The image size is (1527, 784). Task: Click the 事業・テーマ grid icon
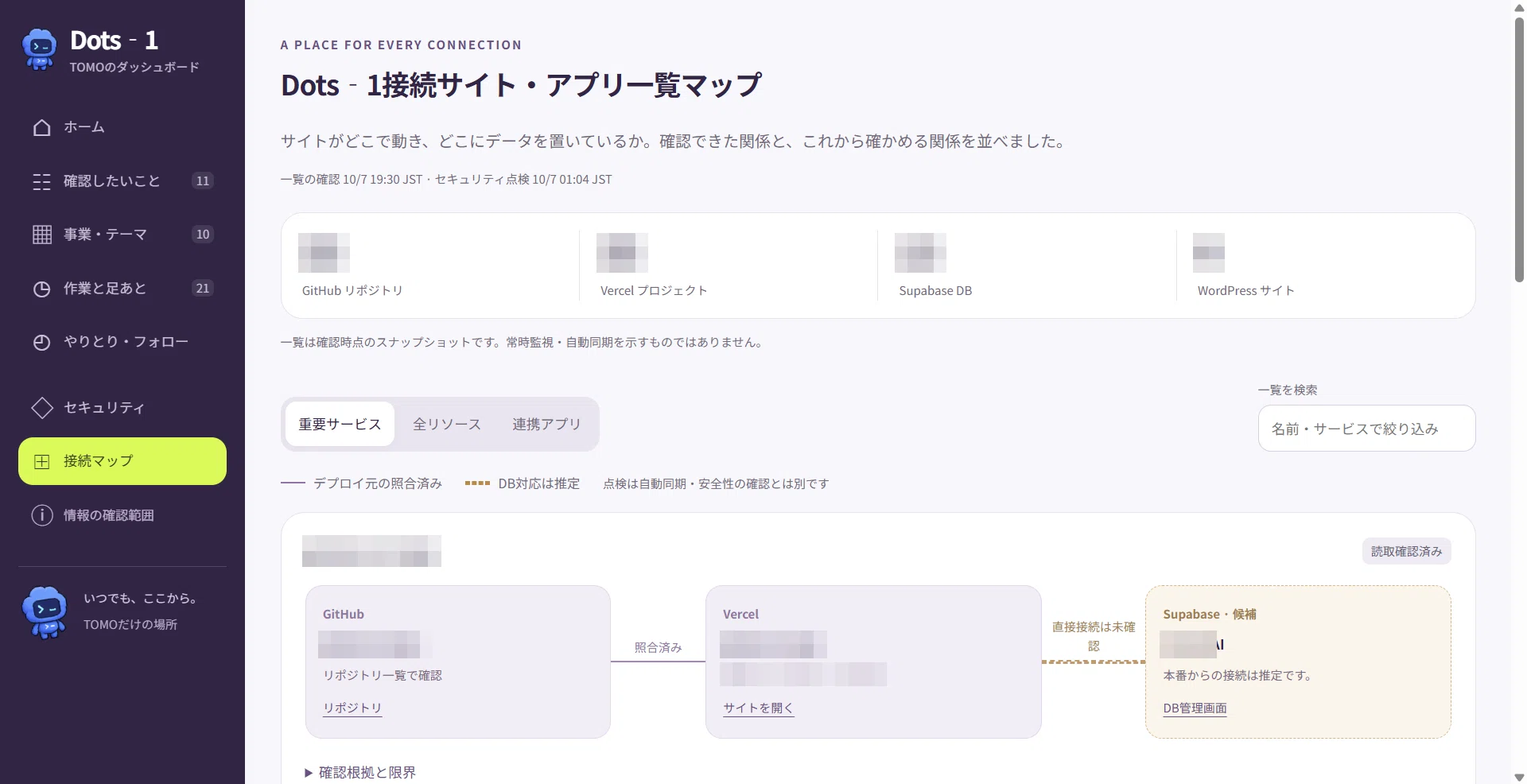pos(42,235)
